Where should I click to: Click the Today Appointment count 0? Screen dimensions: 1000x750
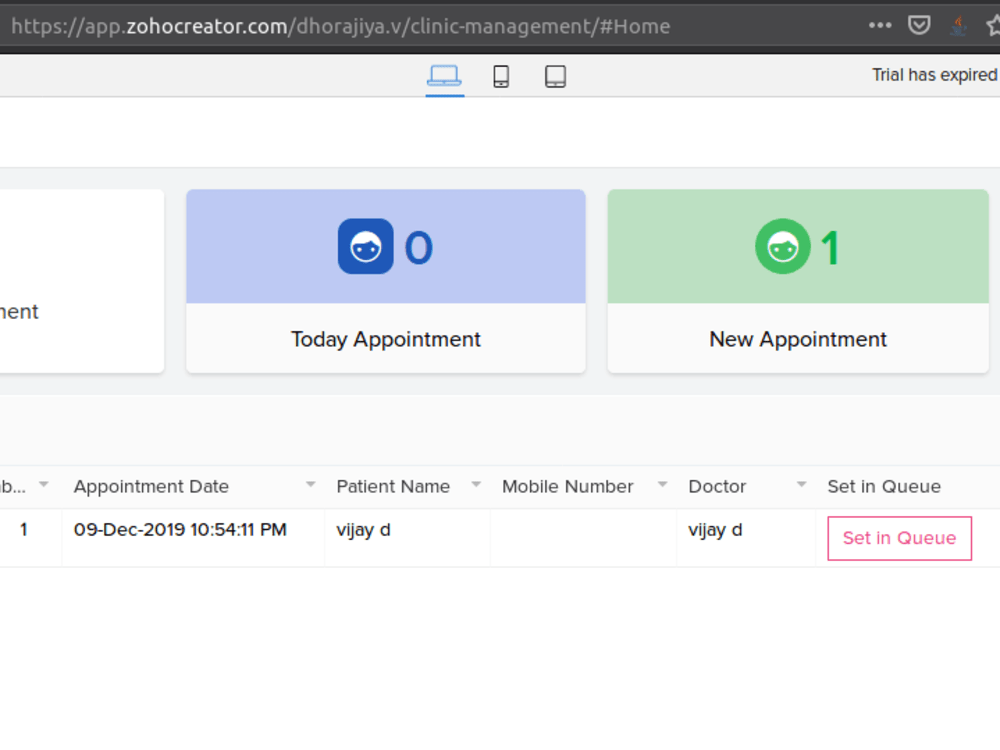pyautogui.click(x=418, y=247)
